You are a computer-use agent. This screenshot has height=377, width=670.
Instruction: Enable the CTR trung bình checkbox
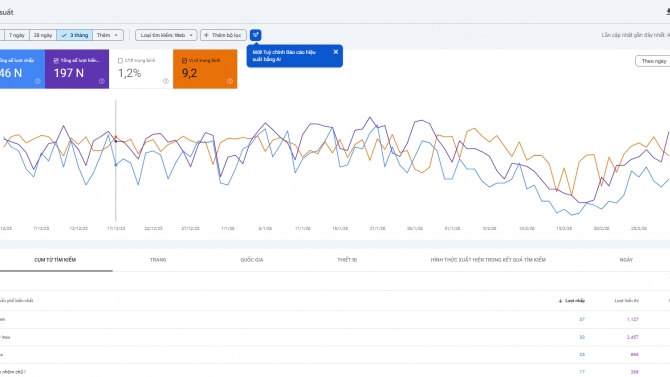point(120,61)
